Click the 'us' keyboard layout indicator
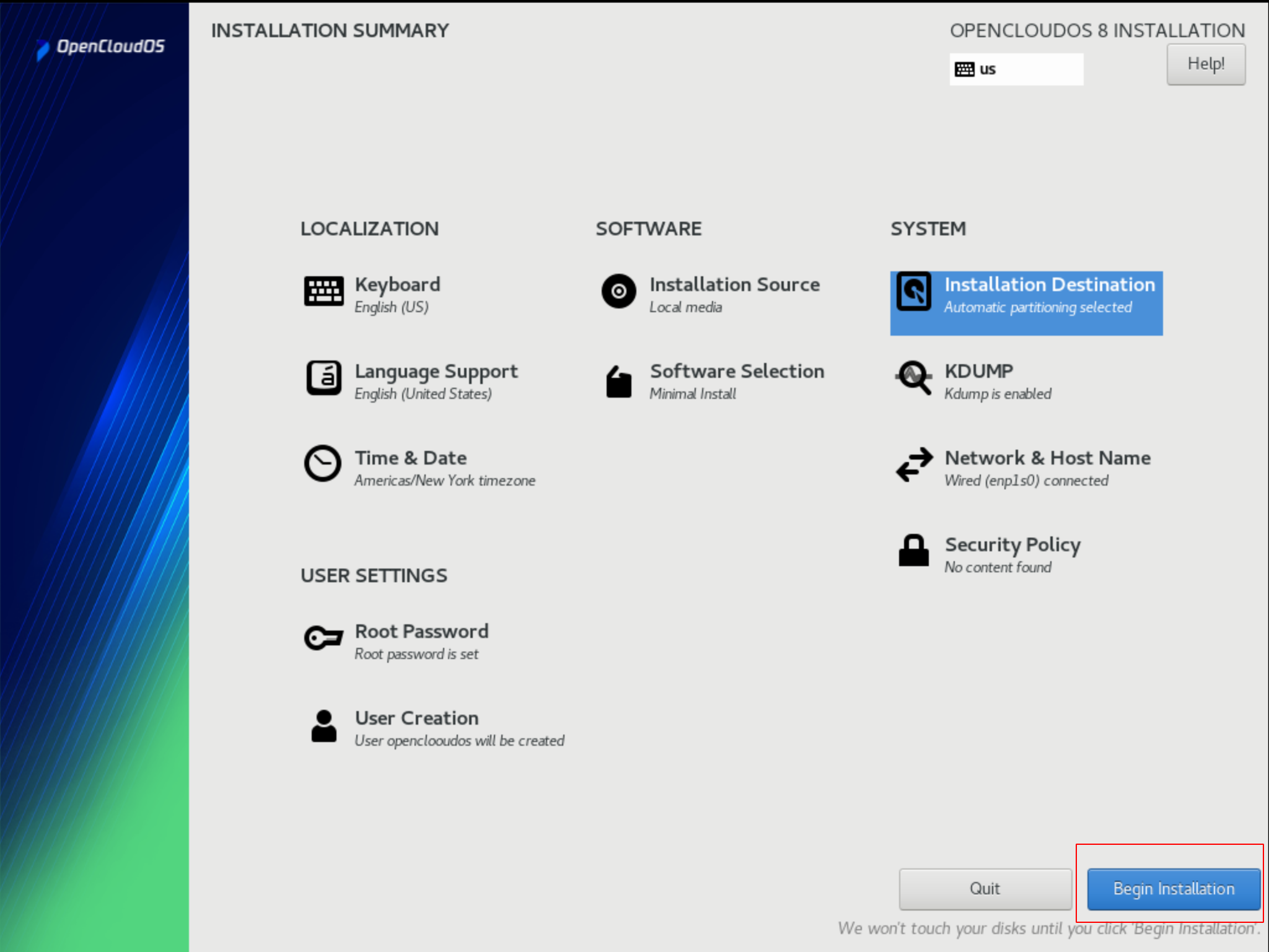 pyautogui.click(x=1016, y=69)
